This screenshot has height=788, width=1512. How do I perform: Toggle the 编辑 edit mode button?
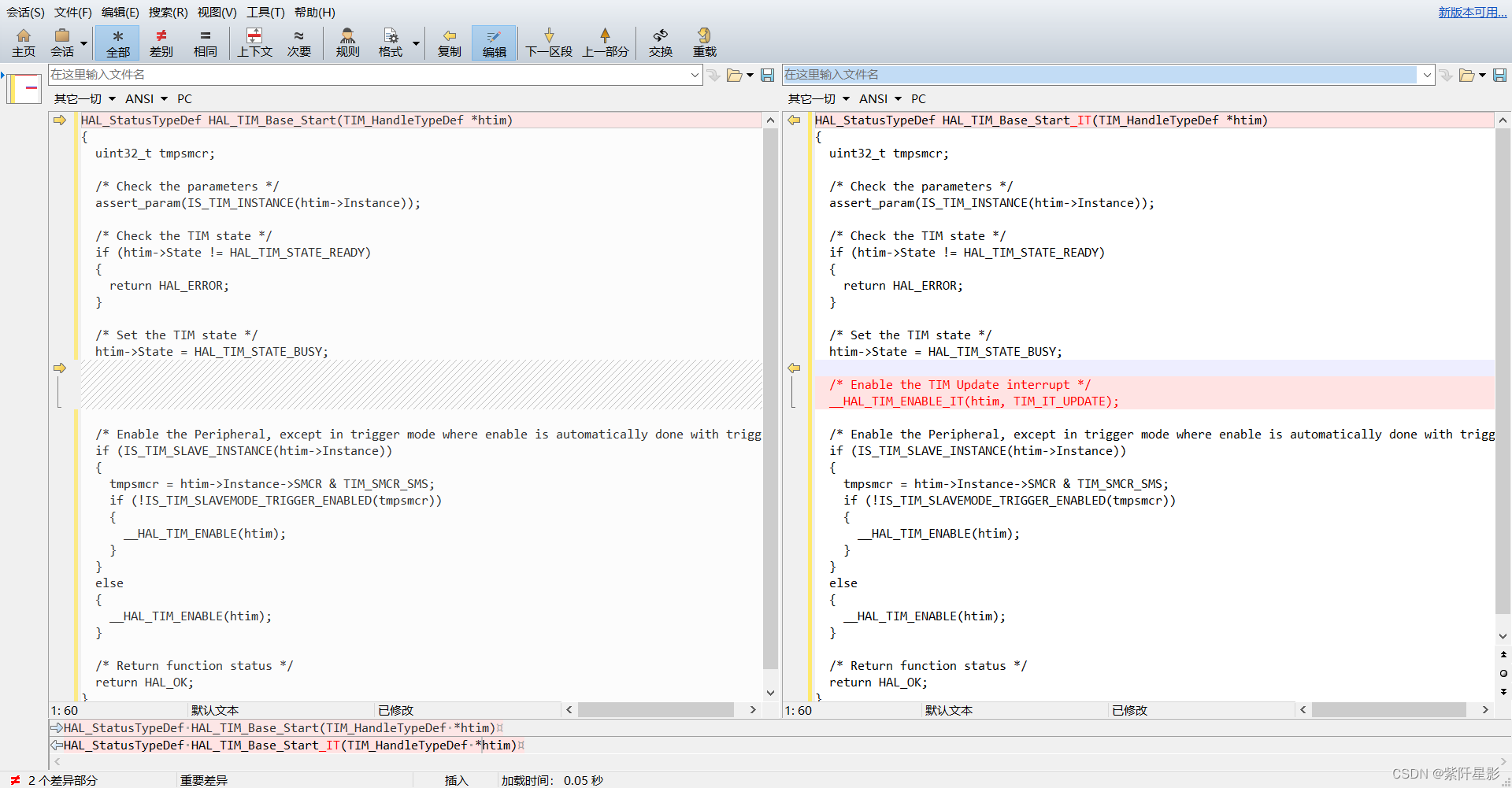point(494,43)
